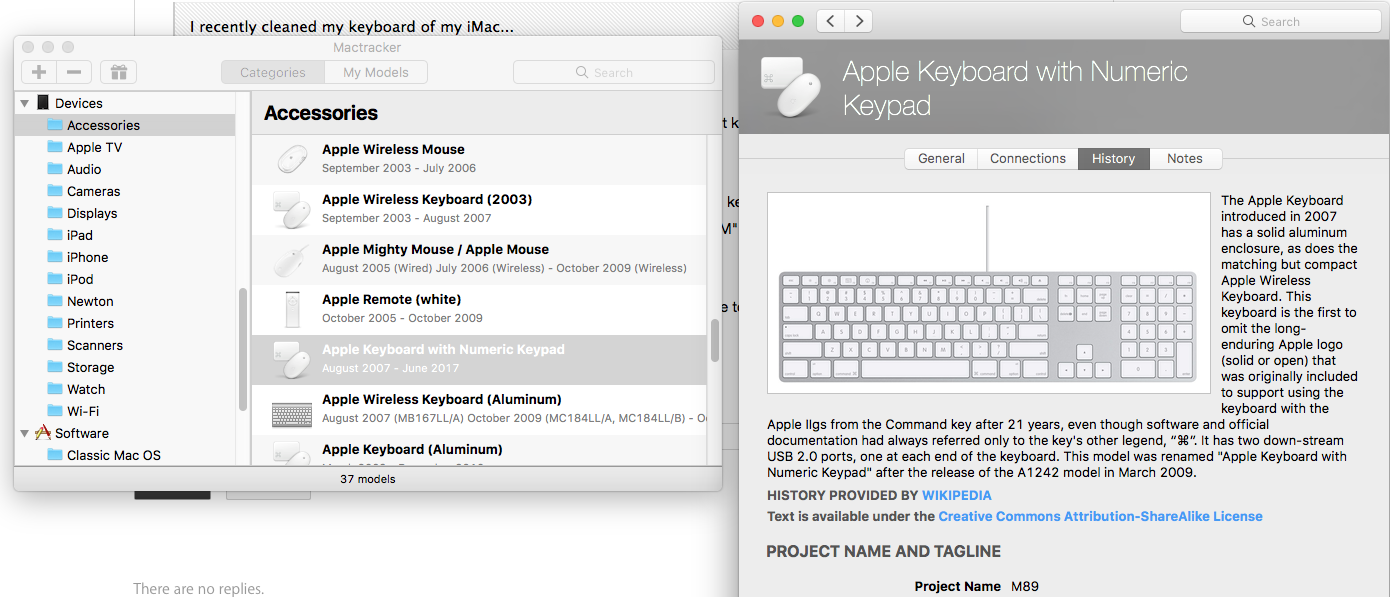The height and width of the screenshot is (597, 1390).
Task: Open the WIKIPEDIA link
Action: [957, 495]
